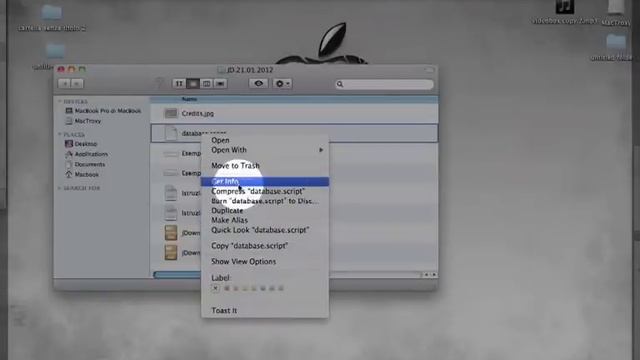Click the Credits.jpg thumbnail icon
640x360 pixels.
[171, 113]
